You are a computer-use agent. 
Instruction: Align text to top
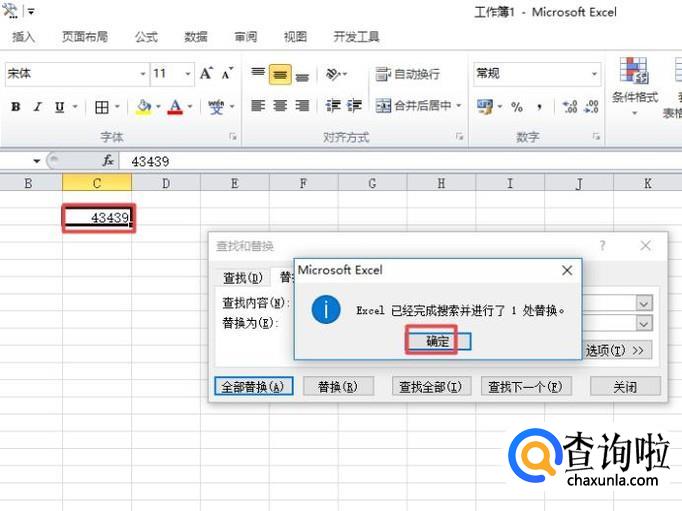(258, 73)
